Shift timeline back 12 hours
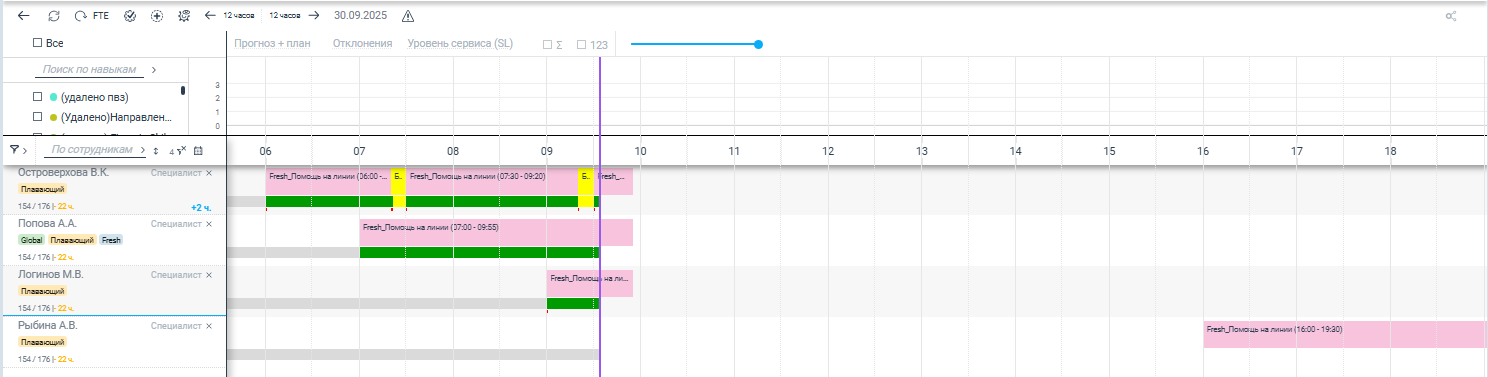Screen dimensions: 1488x377 click(x=210, y=16)
